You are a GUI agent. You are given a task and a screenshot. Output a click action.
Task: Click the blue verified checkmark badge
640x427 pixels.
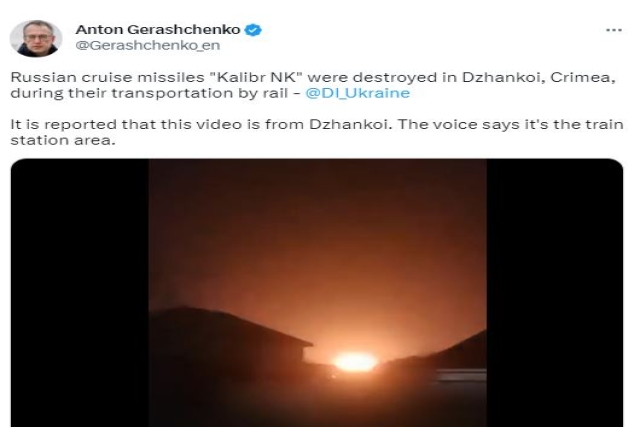point(253,30)
